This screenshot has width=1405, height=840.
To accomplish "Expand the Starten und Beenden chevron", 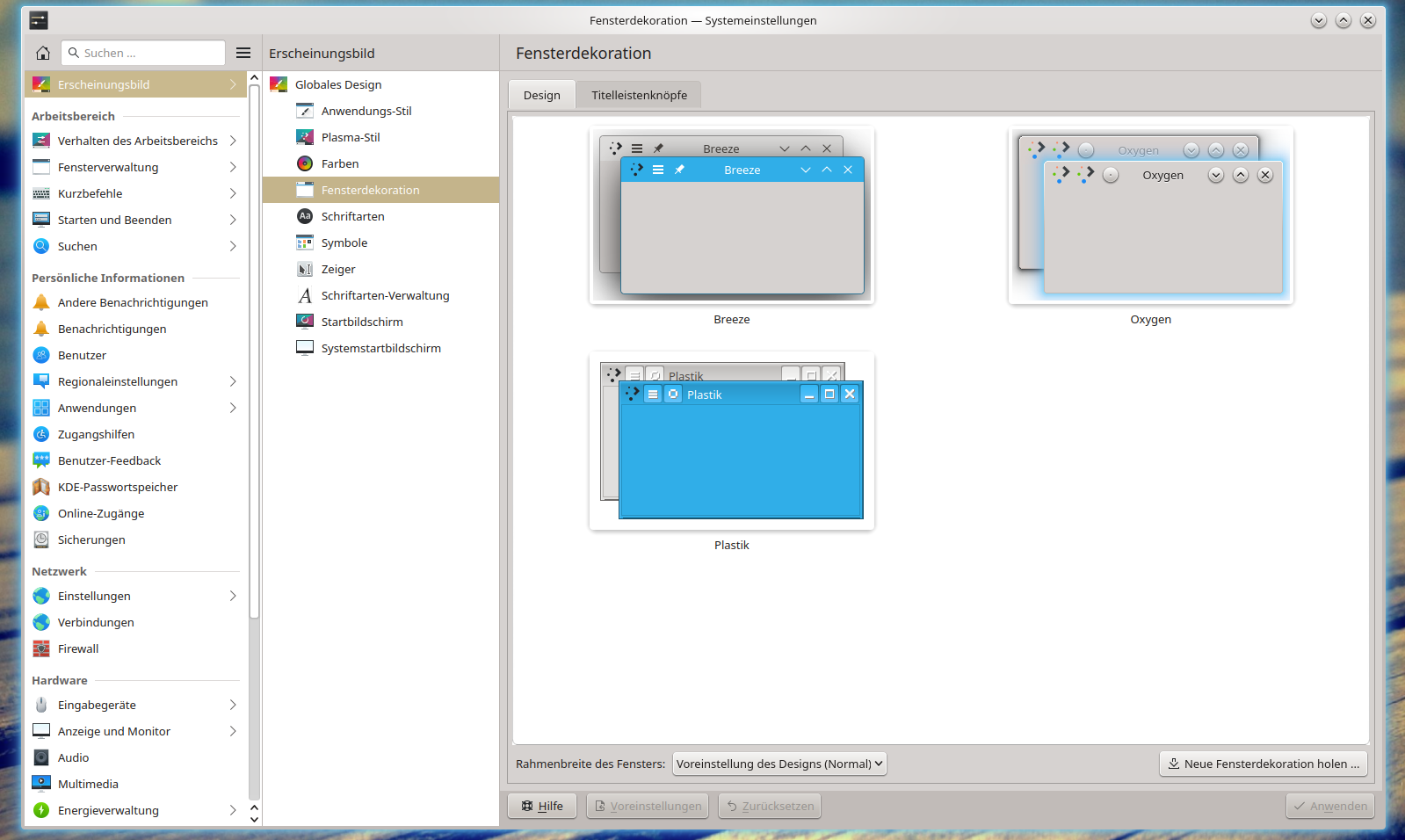I will (233, 220).
